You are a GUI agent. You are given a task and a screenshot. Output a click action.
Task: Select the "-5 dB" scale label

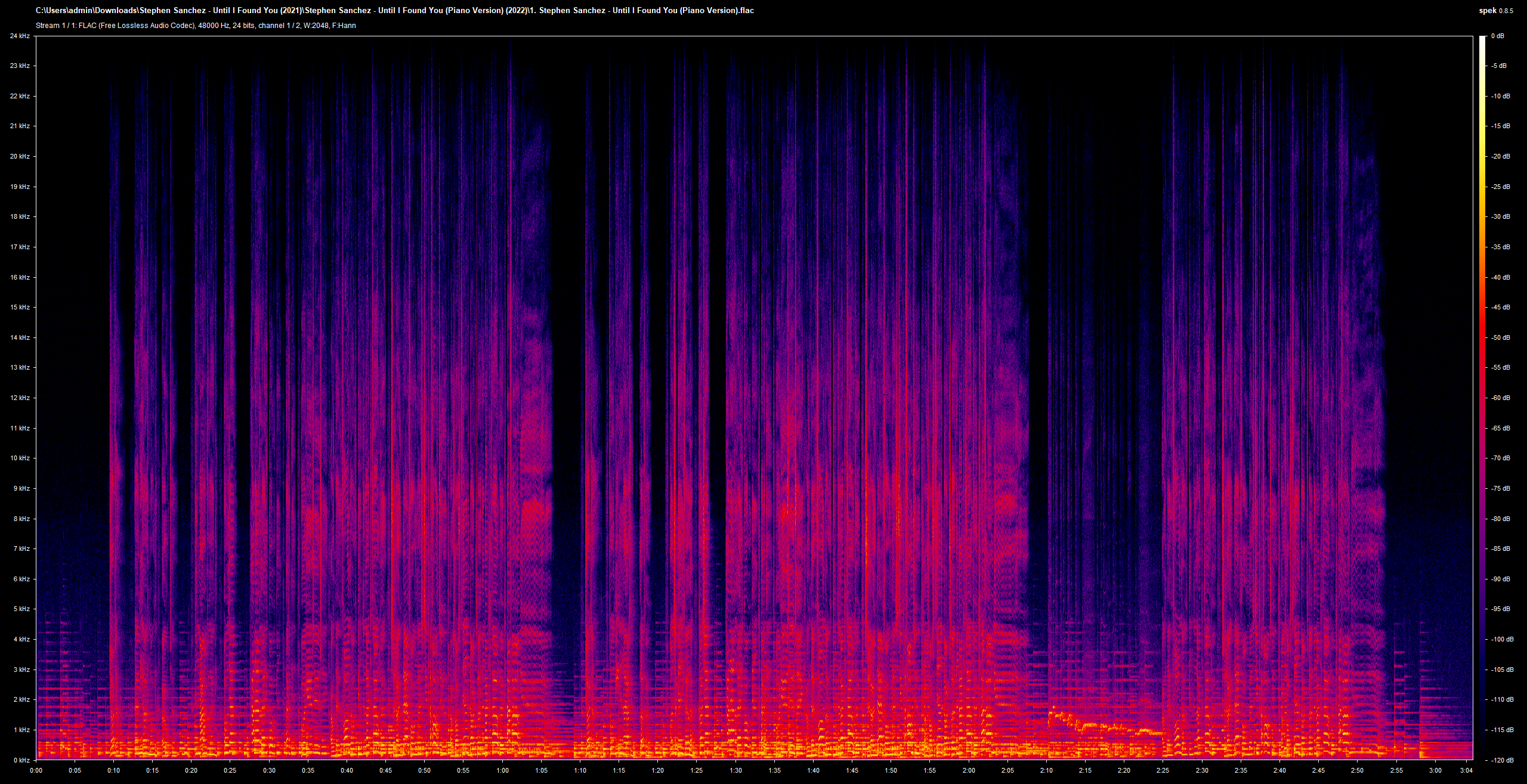click(x=1498, y=66)
